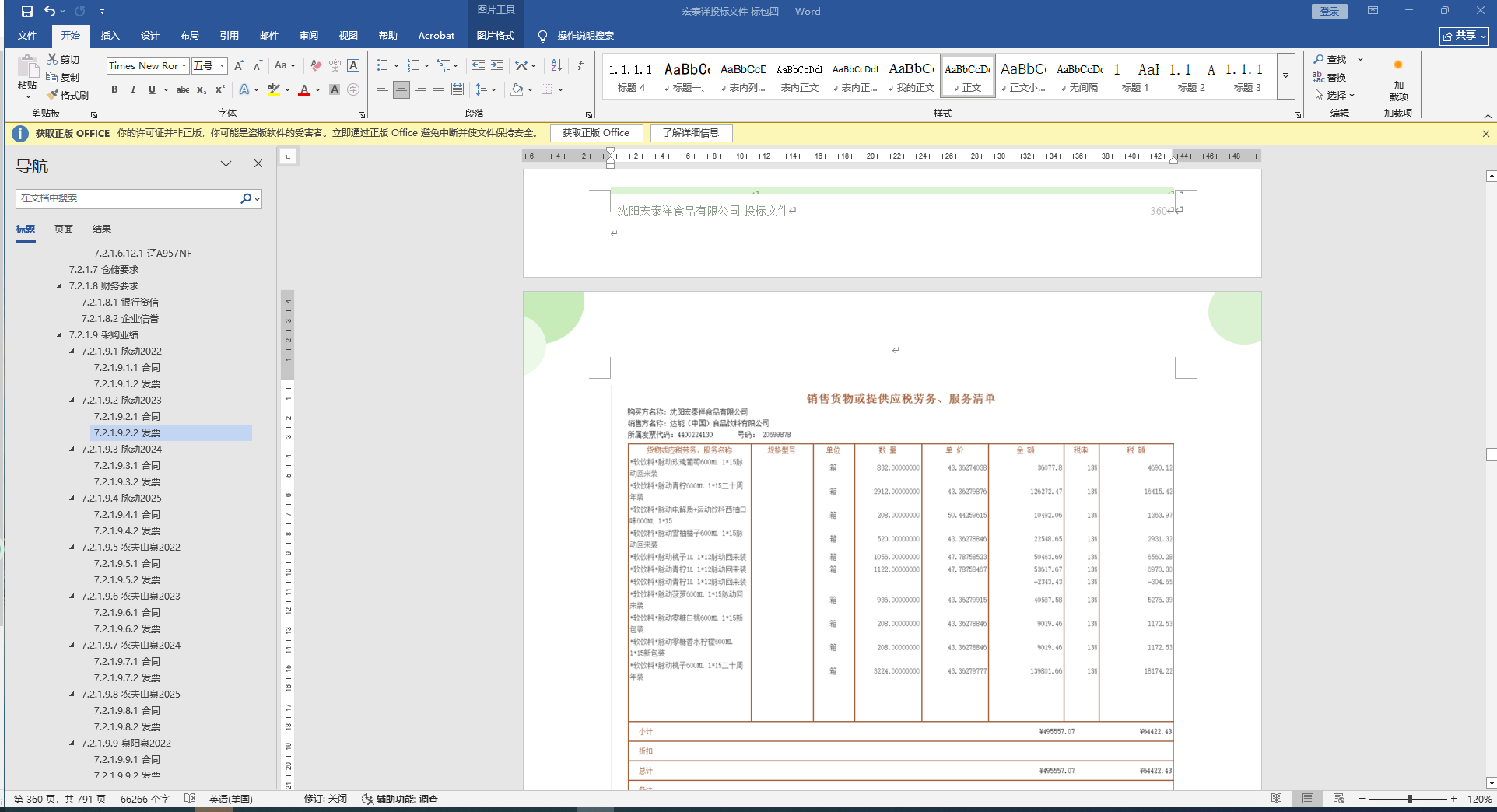Sort the selected text
Viewport: 1497px width, 812px height.
coord(556,66)
